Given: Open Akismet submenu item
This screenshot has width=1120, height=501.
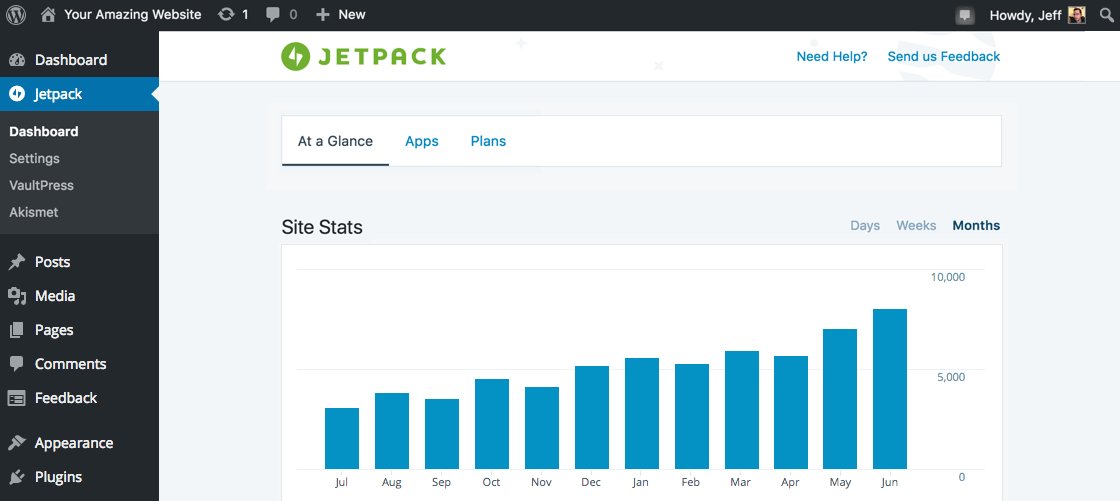Looking at the screenshot, I should point(34,212).
